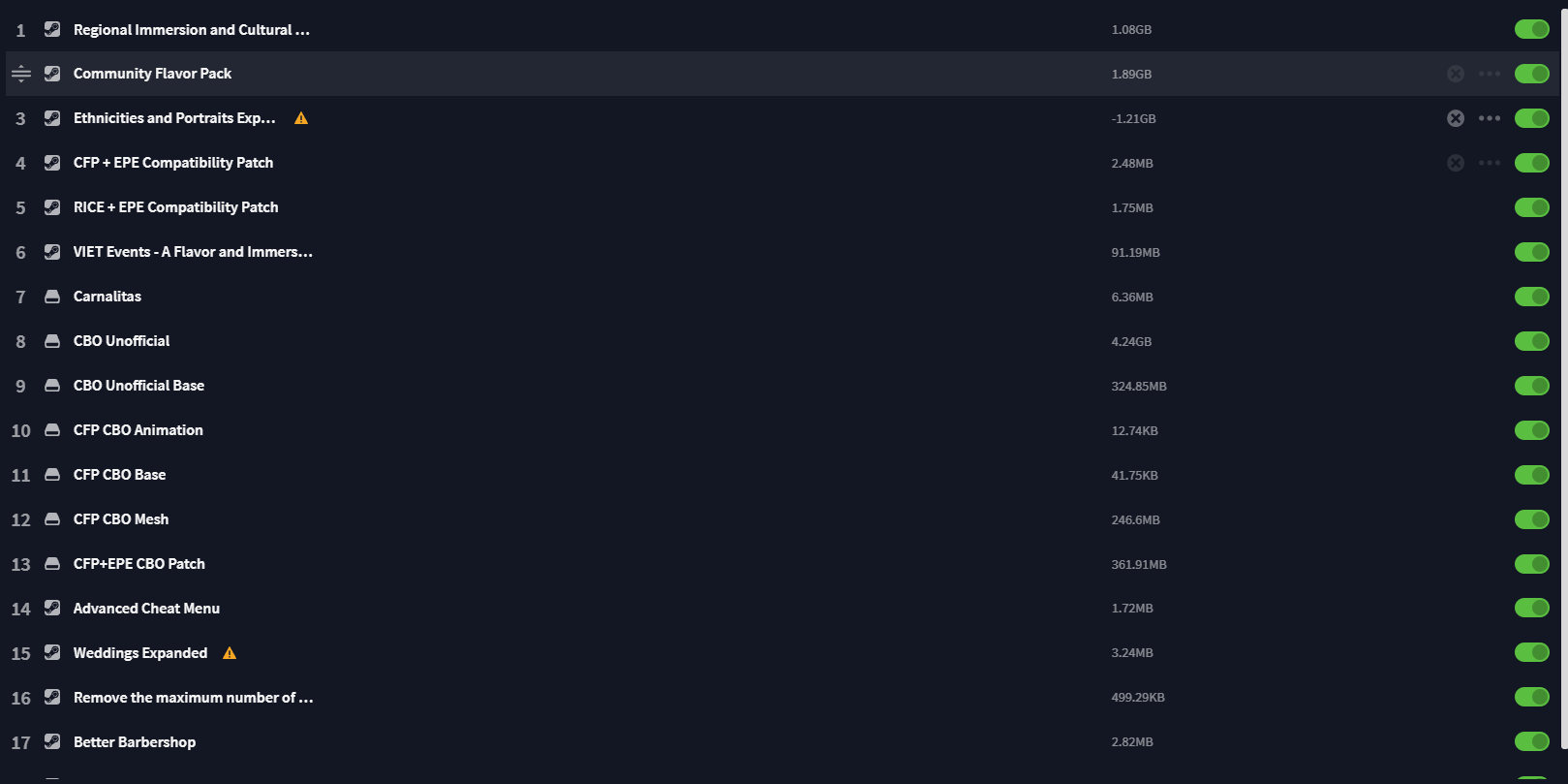1568x784 pixels.
Task: Click local drive icon next to Carnalitas
Action: (x=52, y=297)
